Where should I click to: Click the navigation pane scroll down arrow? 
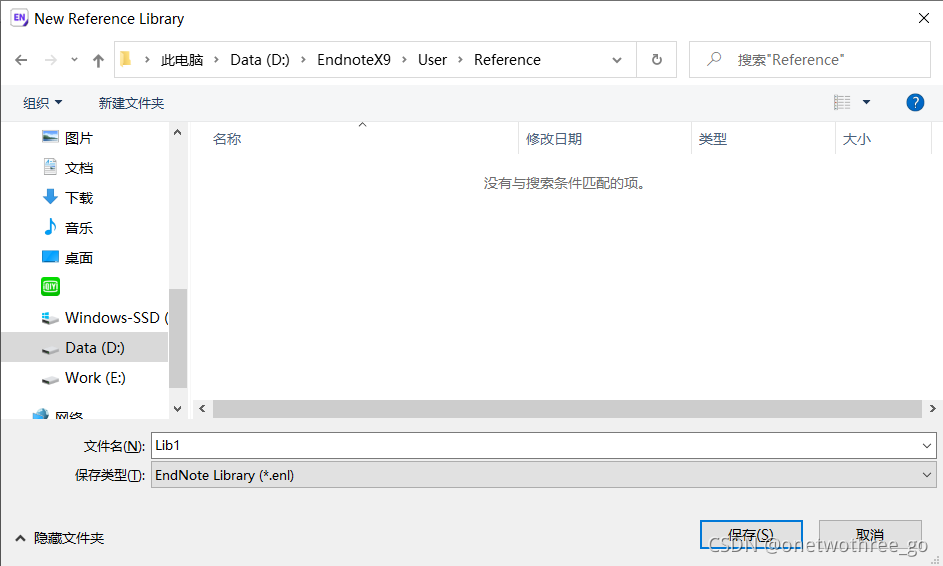point(177,409)
